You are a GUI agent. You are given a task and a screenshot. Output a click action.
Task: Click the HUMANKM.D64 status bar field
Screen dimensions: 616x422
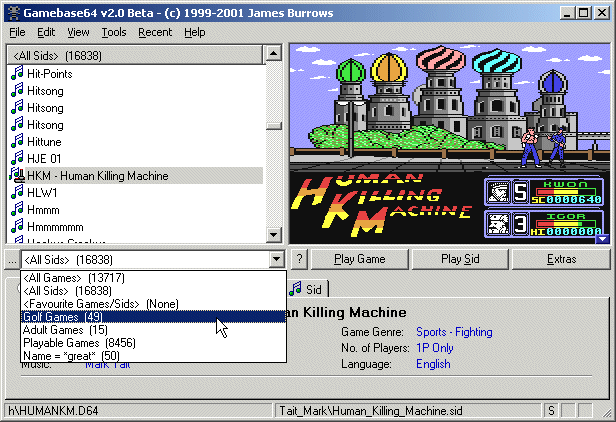tap(138, 411)
